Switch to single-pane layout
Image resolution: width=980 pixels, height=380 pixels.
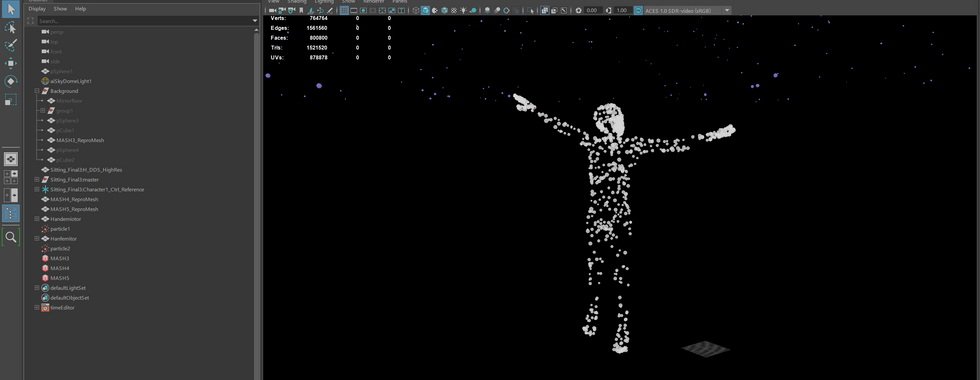[11, 159]
